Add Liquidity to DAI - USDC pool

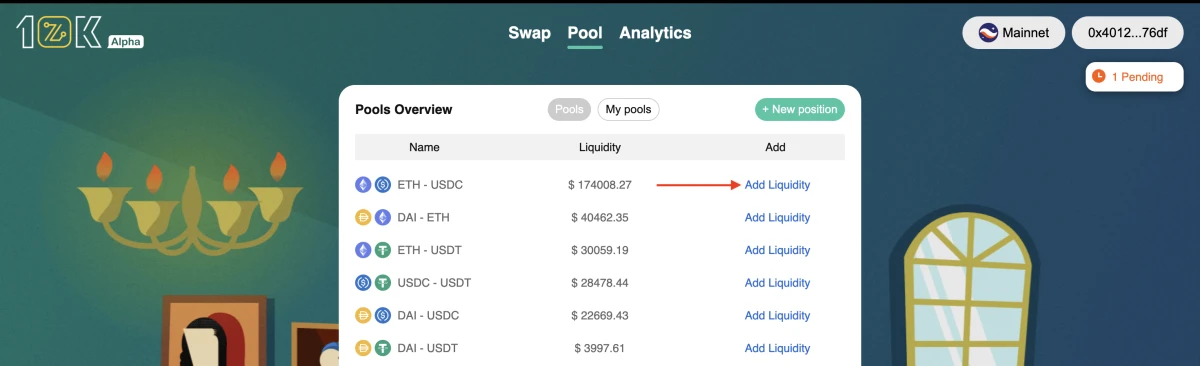coord(777,315)
